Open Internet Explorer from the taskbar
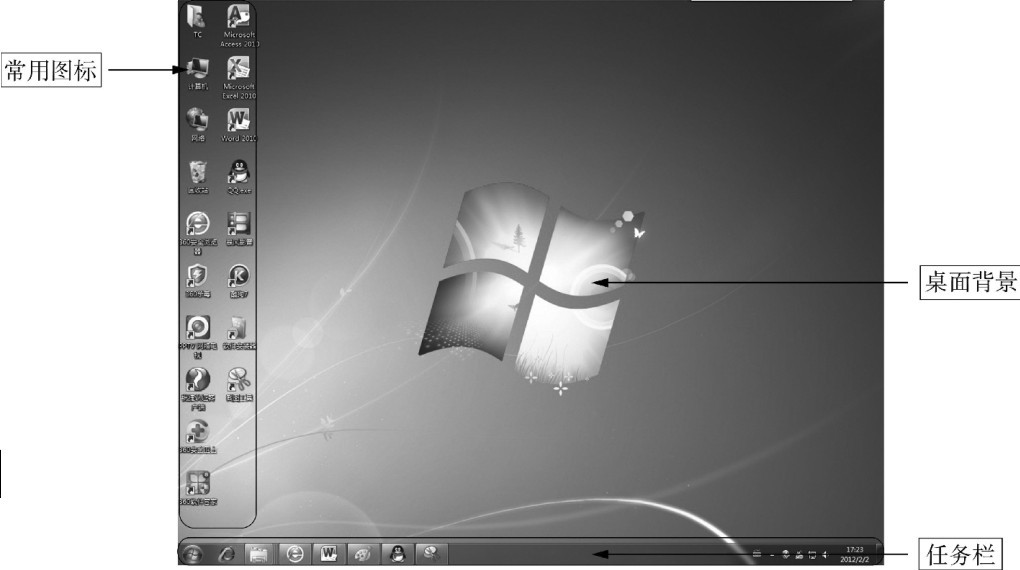This screenshot has width=1020, height=570. pyautogui.click(x=225, y=554)
